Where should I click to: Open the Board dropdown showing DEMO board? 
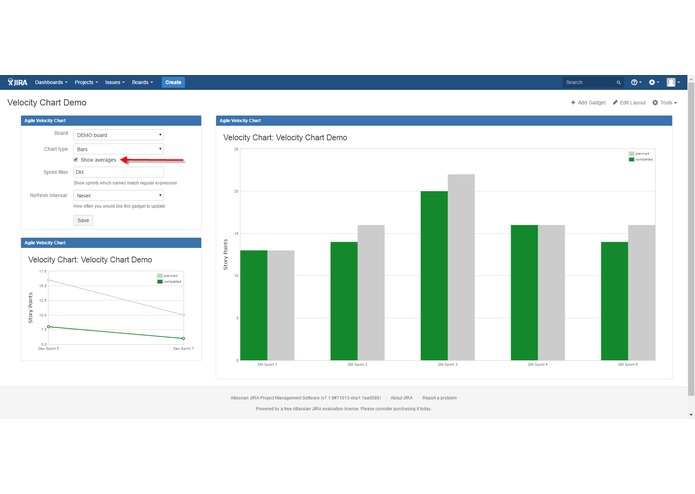[118, 135]
